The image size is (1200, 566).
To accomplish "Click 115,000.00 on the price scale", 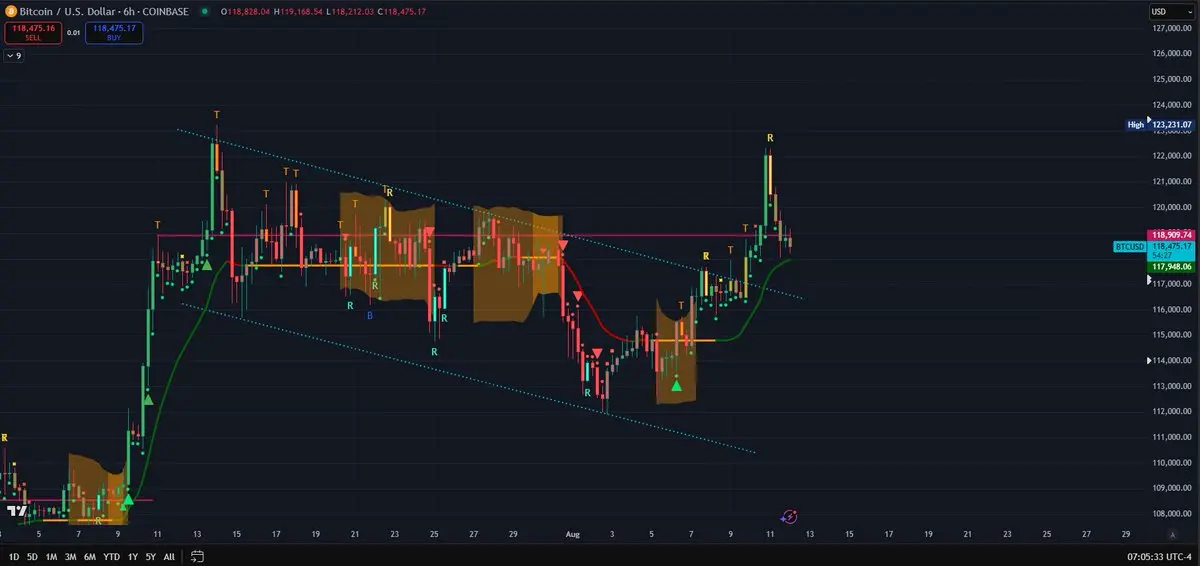I will pyautogui.click(x=1172, y=335).
